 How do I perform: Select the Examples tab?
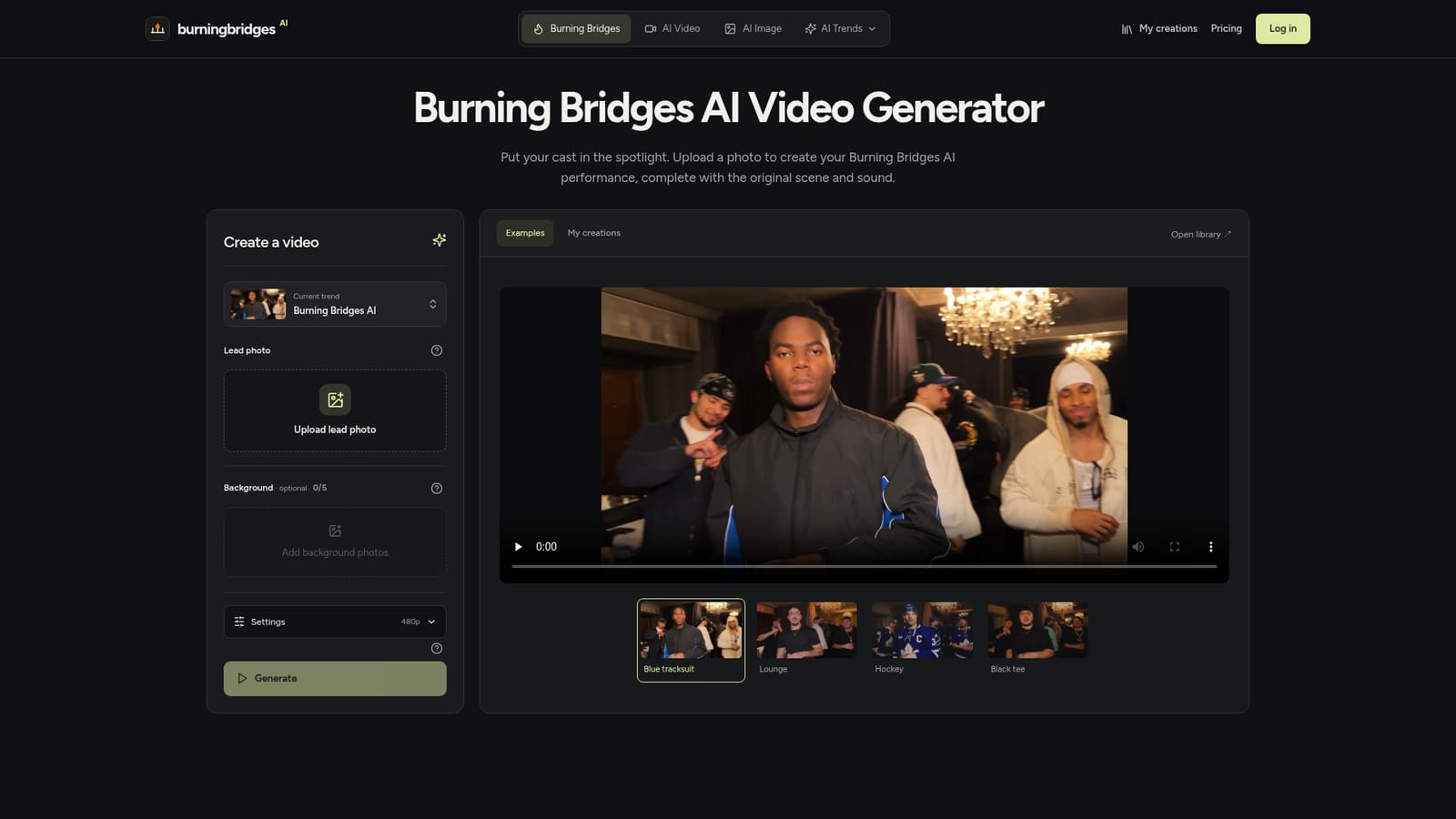tap(525, 233)
